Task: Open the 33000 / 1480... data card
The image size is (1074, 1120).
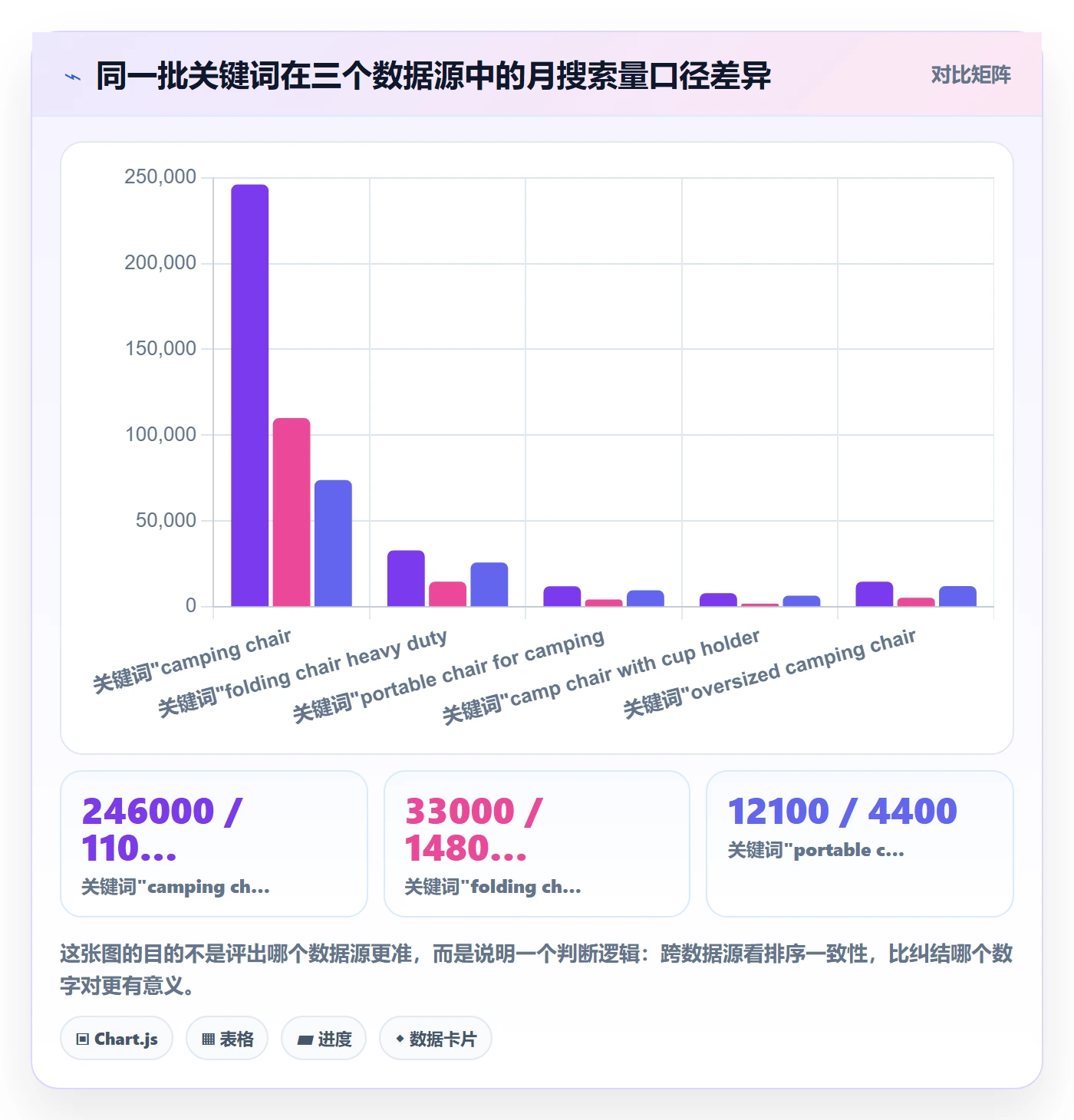Action: pos(537,844)
